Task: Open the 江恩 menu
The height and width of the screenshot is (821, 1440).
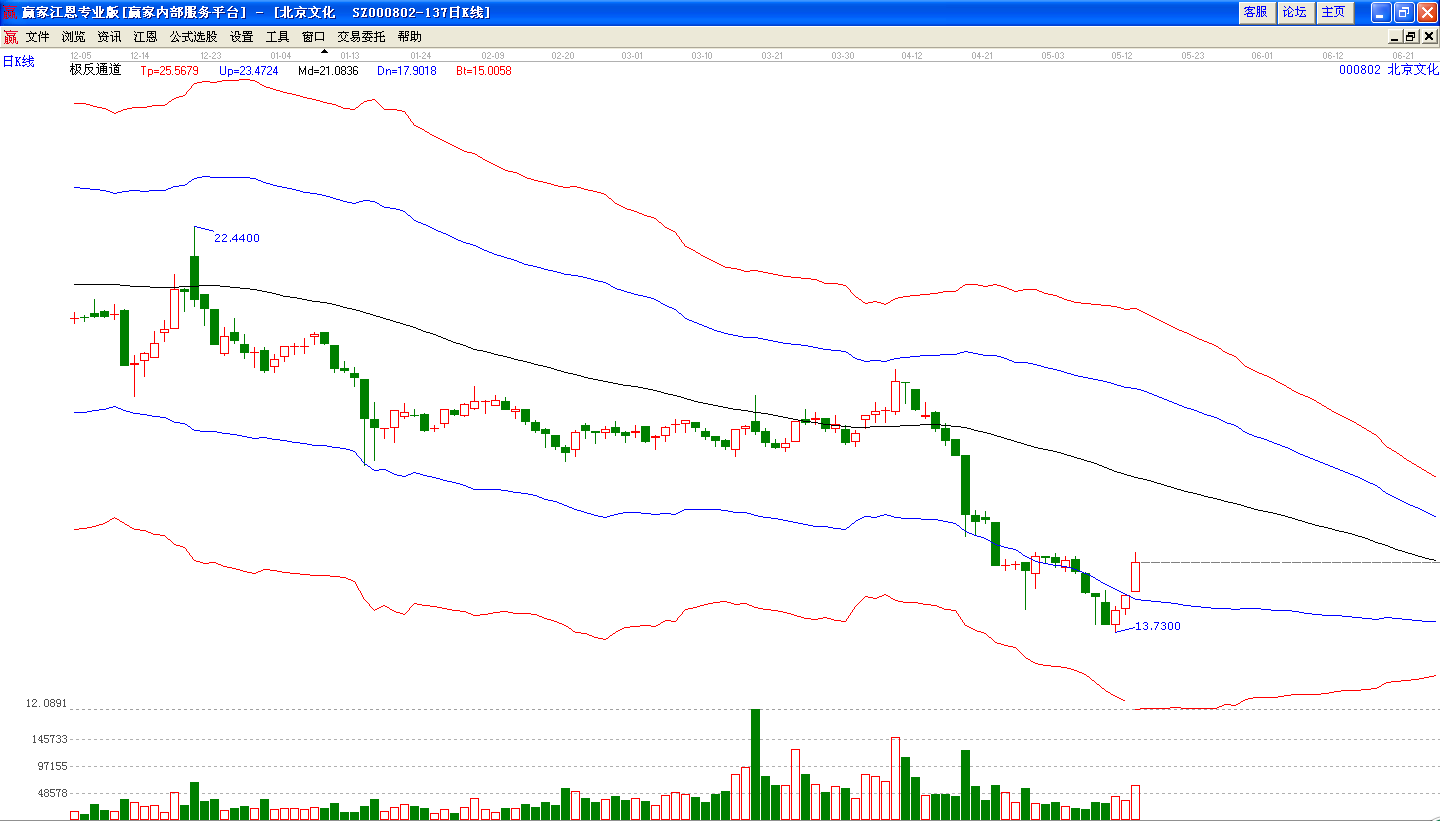Action: point(146,37)
